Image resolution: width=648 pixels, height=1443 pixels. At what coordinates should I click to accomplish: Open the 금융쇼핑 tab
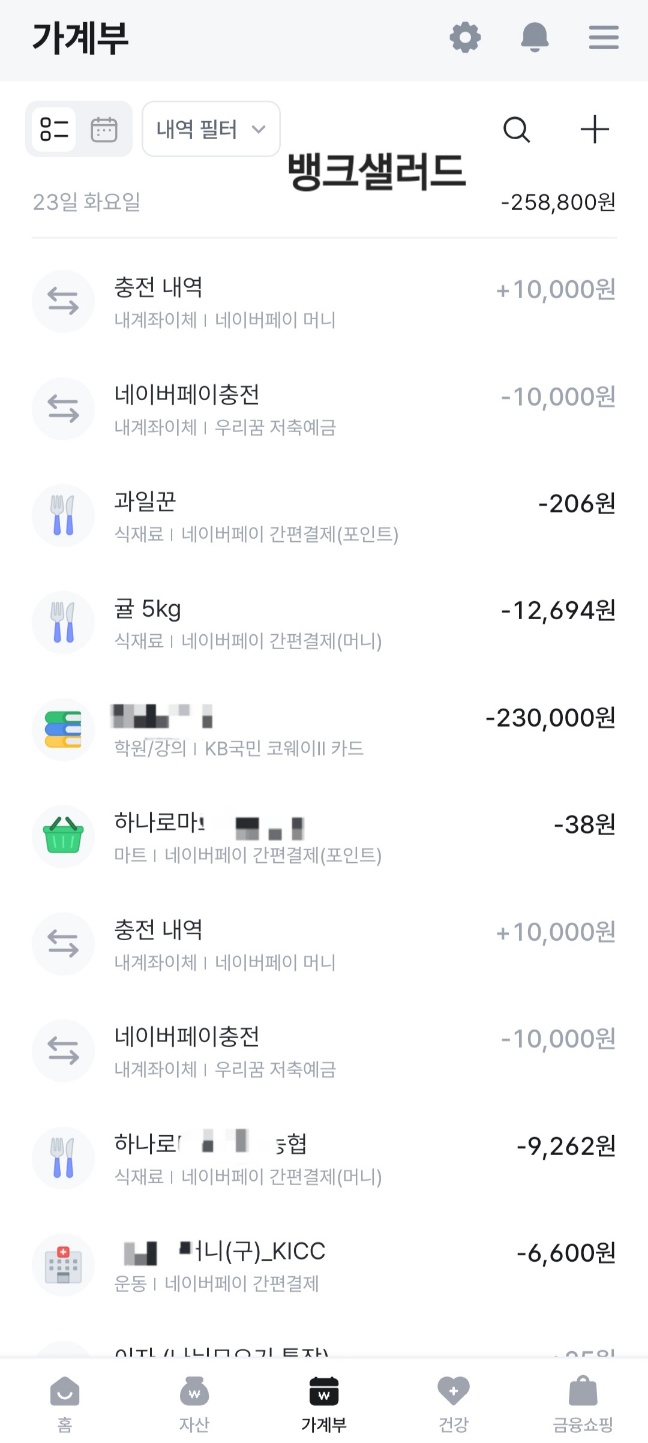pyautogui.click(x=583, y=1400)
